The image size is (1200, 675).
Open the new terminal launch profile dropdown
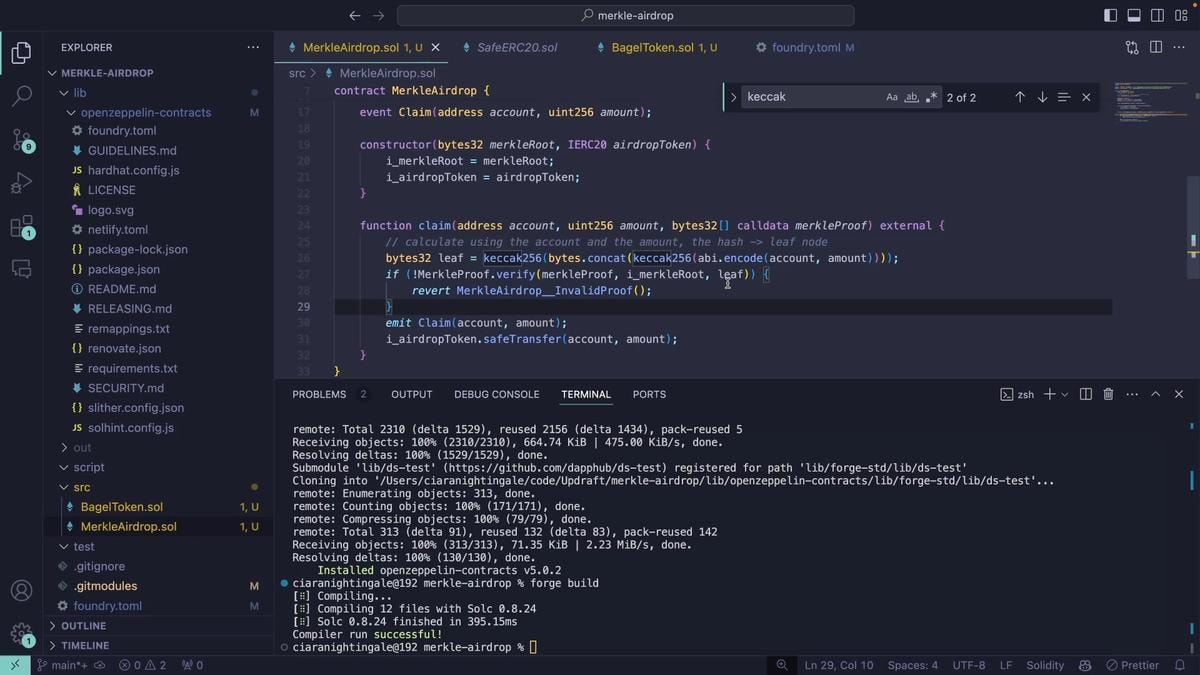tap(1065, 394)
